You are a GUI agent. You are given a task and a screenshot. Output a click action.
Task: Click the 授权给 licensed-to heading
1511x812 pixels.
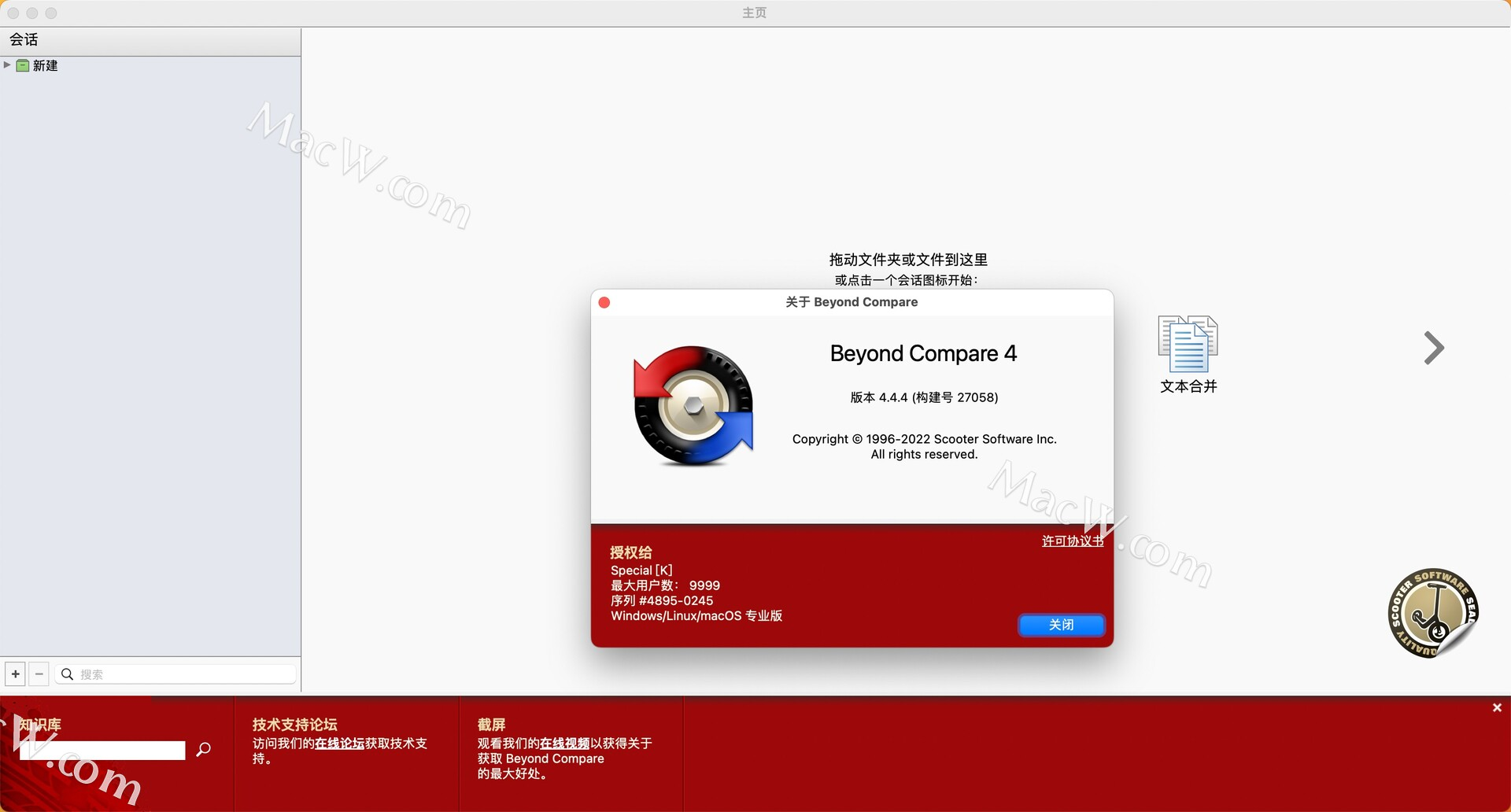click(x=630, y=552)
